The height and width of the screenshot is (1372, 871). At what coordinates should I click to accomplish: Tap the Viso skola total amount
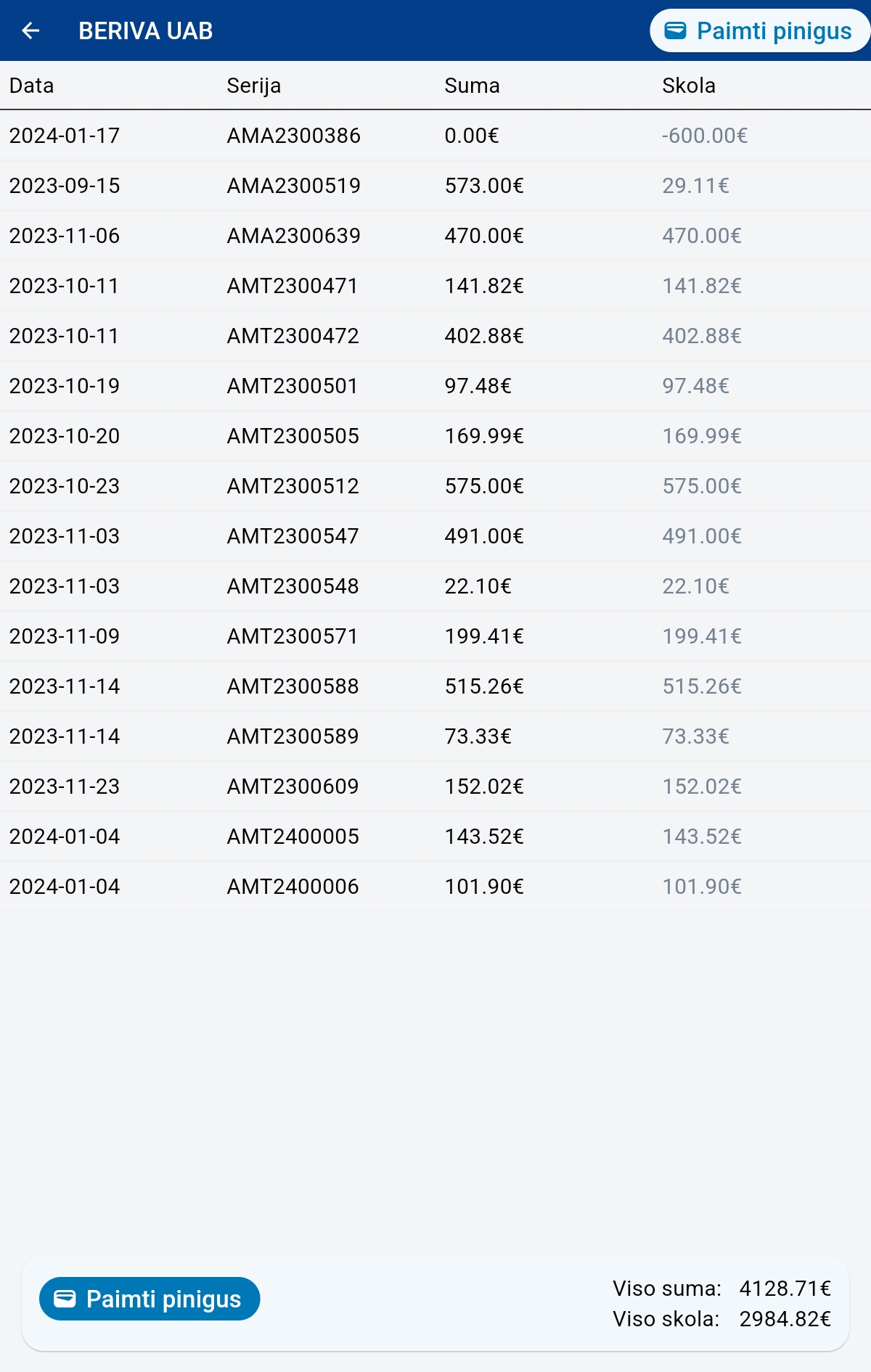(x=785, y=1319)
